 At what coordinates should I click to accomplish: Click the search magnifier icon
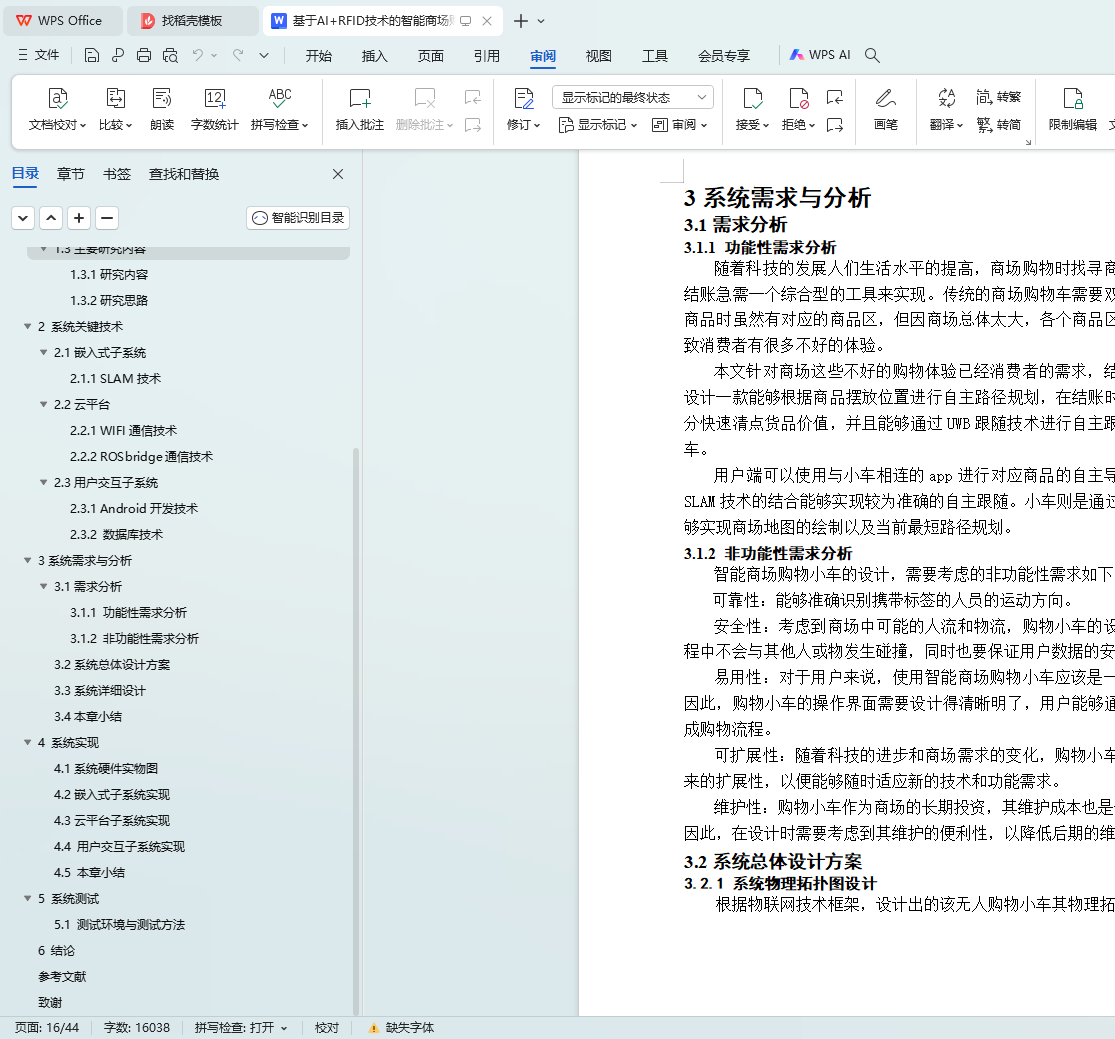tap(873, 55)
